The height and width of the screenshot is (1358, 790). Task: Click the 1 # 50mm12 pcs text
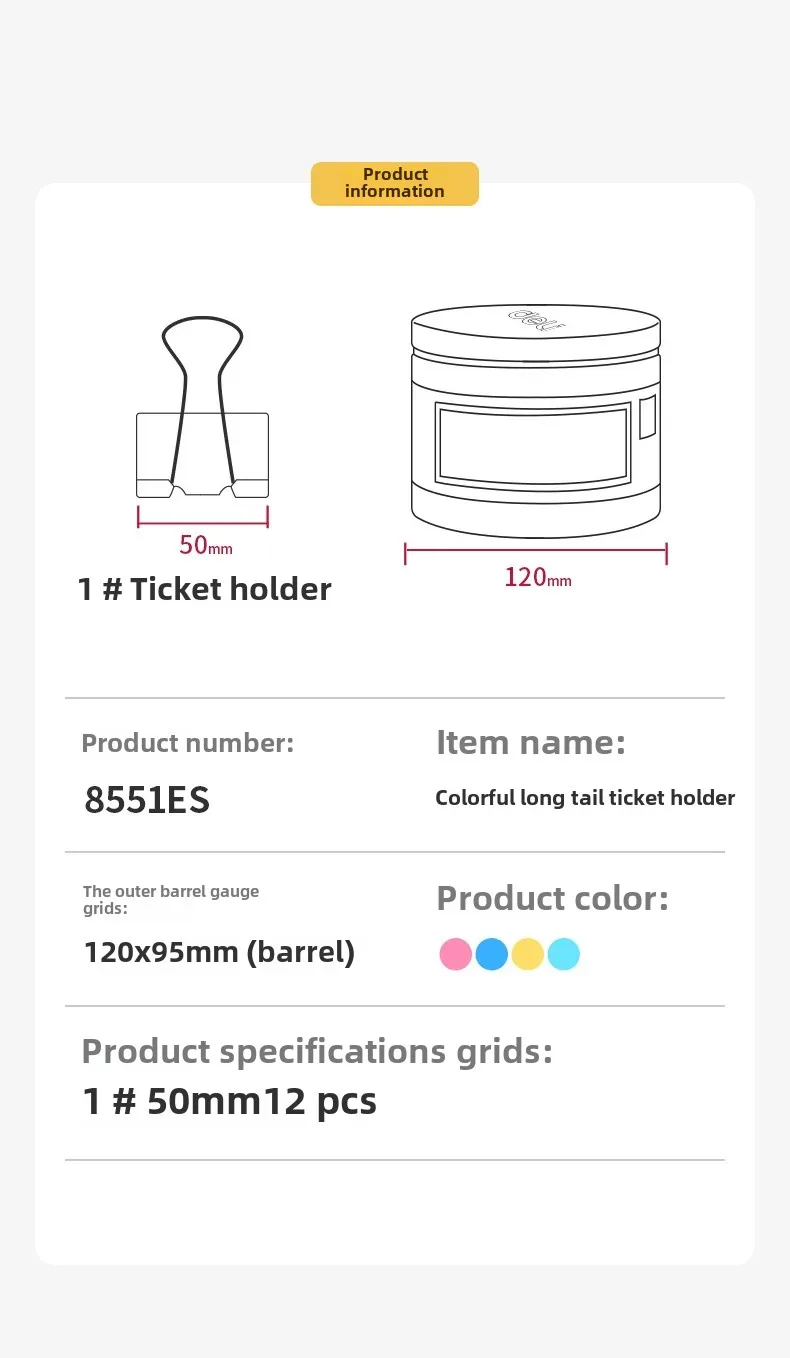(x=230, y=1101)
